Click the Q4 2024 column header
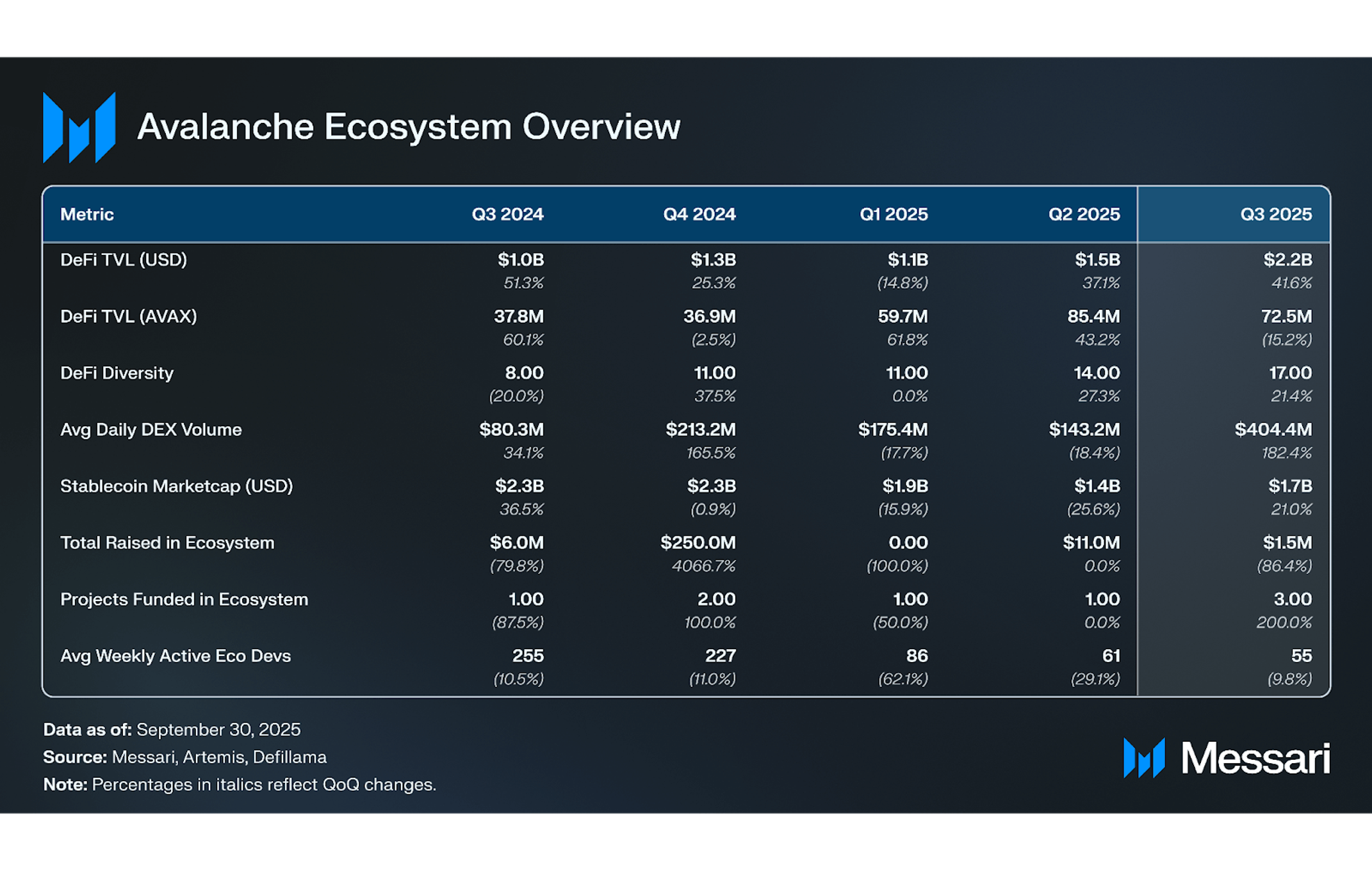This screenshot has width=1372, height=870. (x=699, y=214)
